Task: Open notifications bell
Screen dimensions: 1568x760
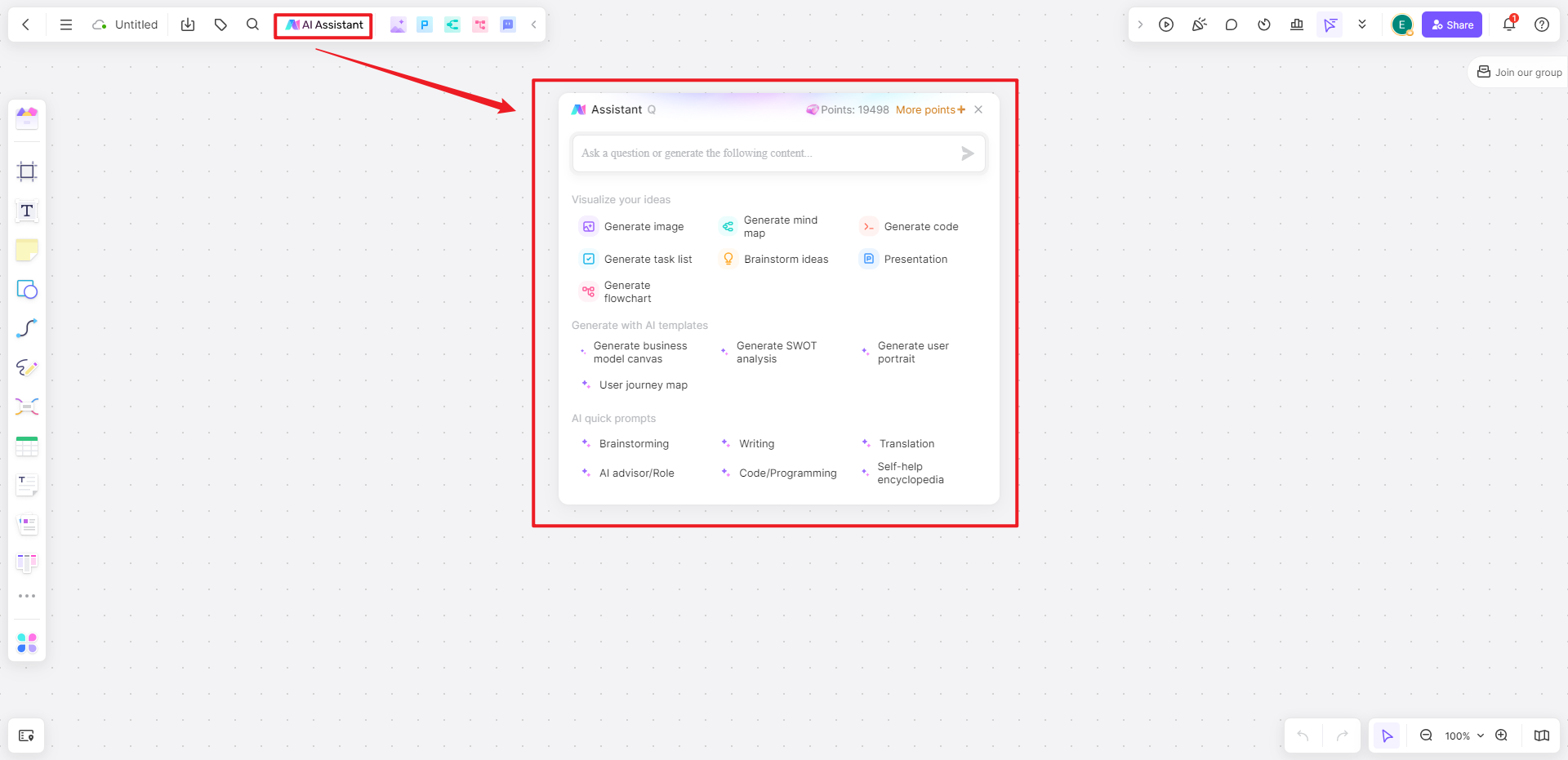Action: tap(1509, 24)
